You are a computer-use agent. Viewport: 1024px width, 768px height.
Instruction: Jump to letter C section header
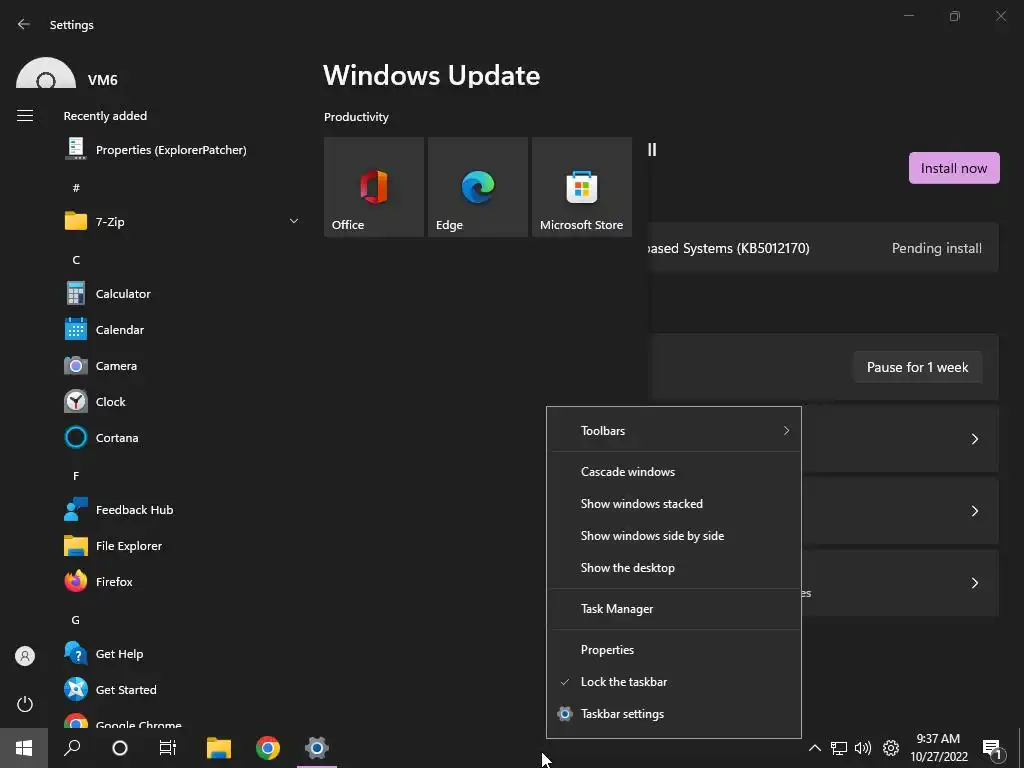tap(76, 260)
